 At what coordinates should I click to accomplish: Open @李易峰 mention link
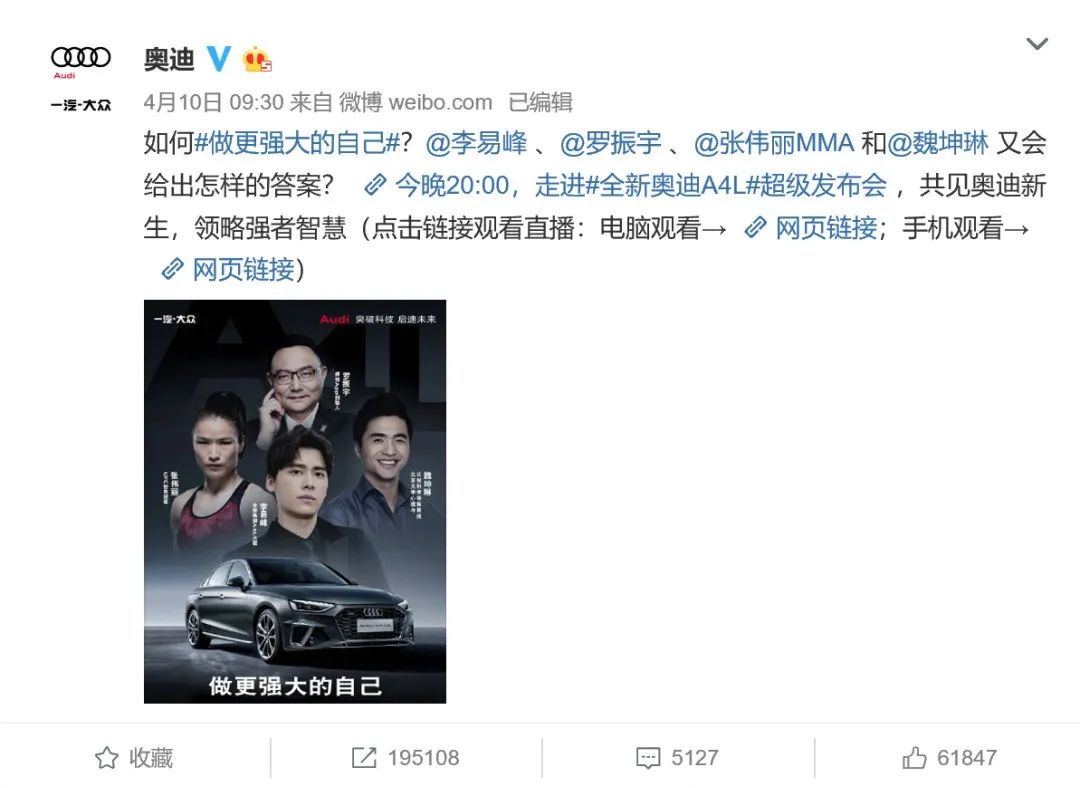click(x=476, y=143)
